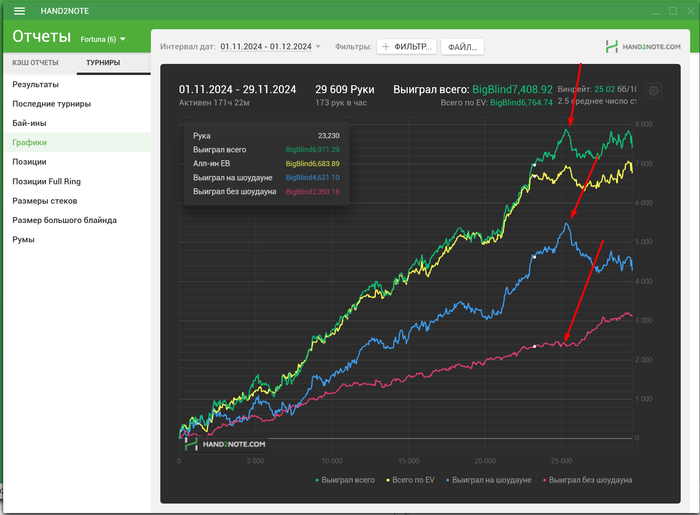This screenshot has width=700, height=515.
Task: Click tooltip value BigBlind2,350.18
Action: 312,191
